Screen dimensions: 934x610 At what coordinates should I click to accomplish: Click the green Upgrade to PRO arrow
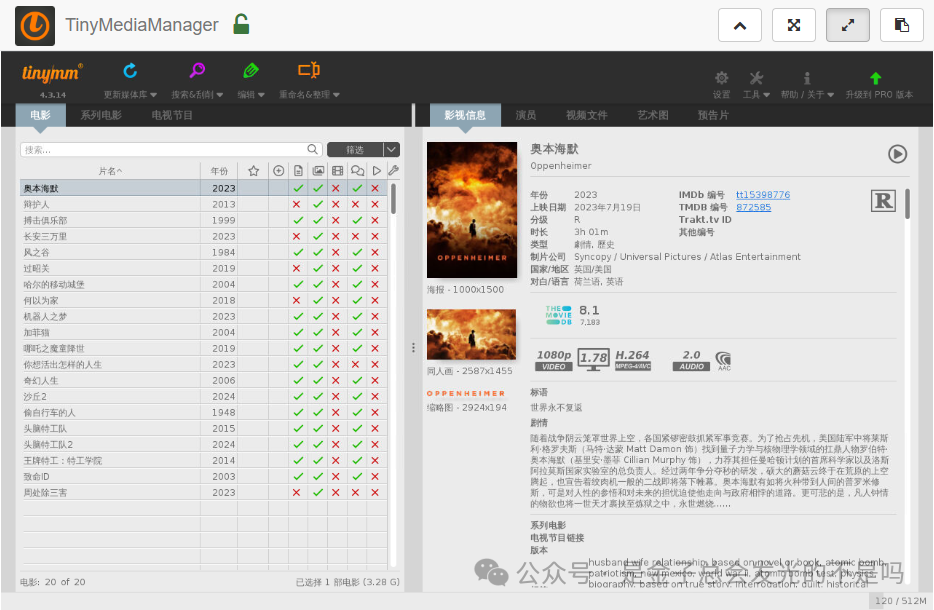pyautogui.click(x=876, y=78)
